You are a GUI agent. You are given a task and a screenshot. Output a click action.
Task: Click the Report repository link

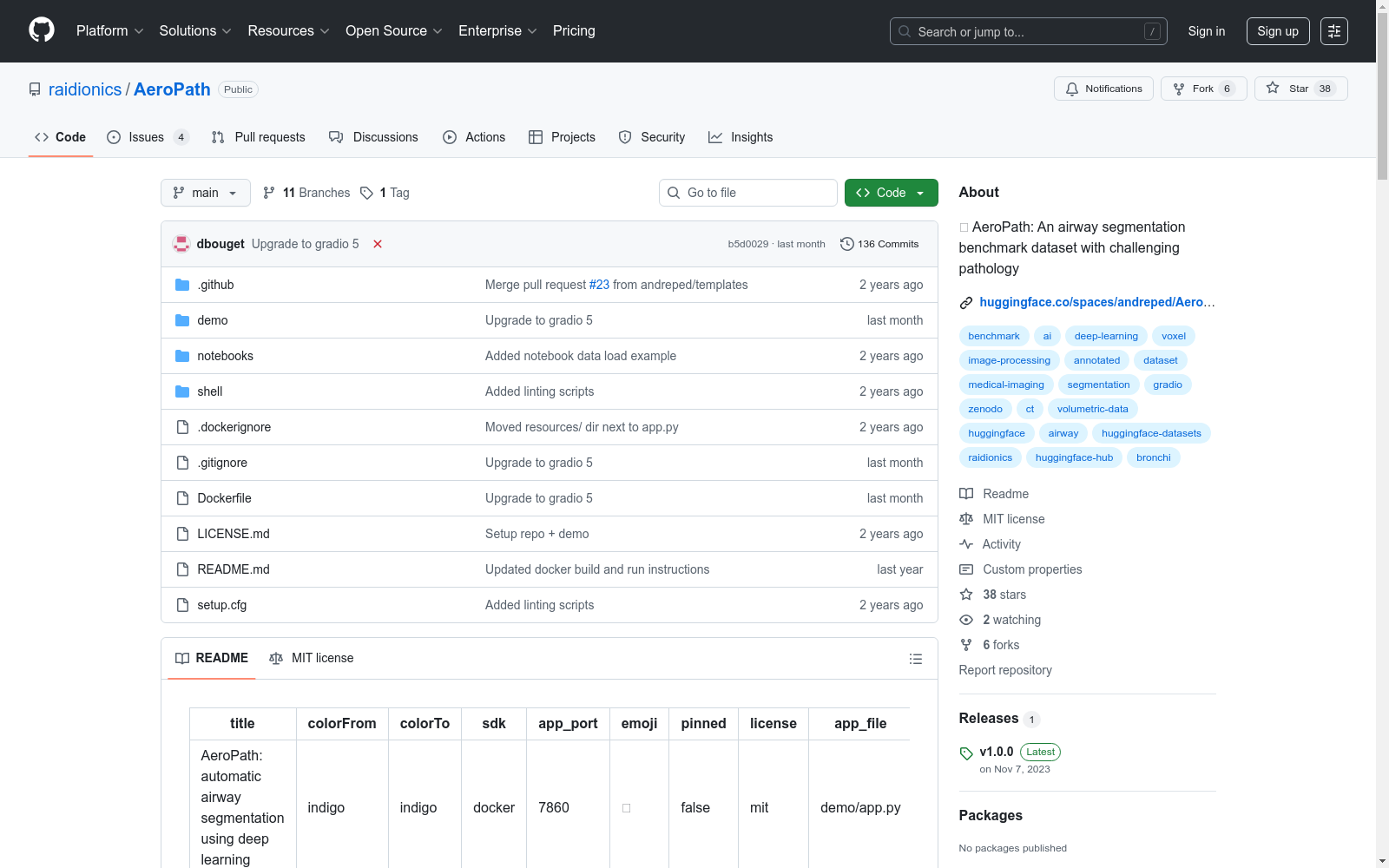(1005, 670)
